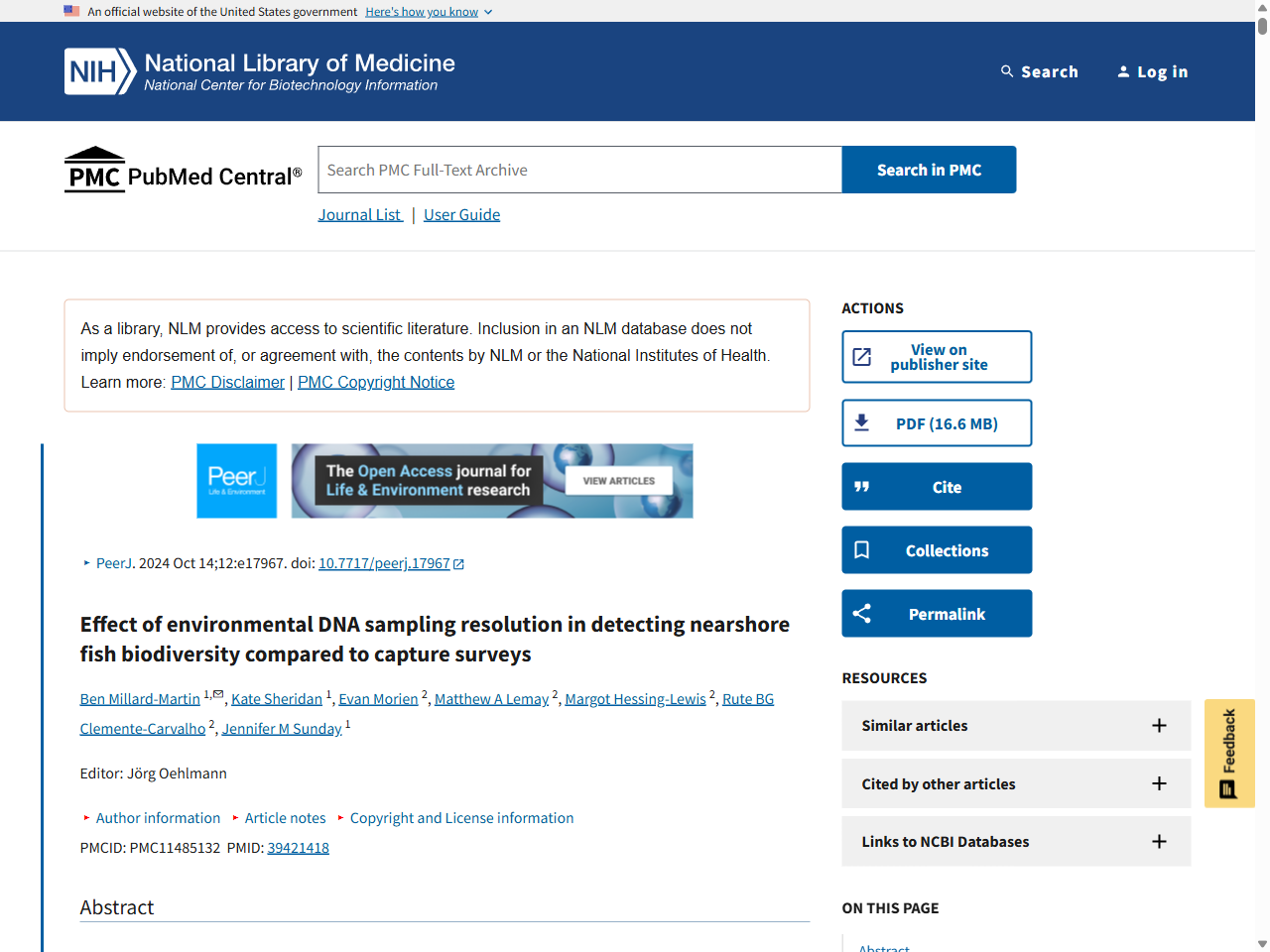Open the Feedback side tab
This screenshot has width=1270, height=952.
point(1229,754)
